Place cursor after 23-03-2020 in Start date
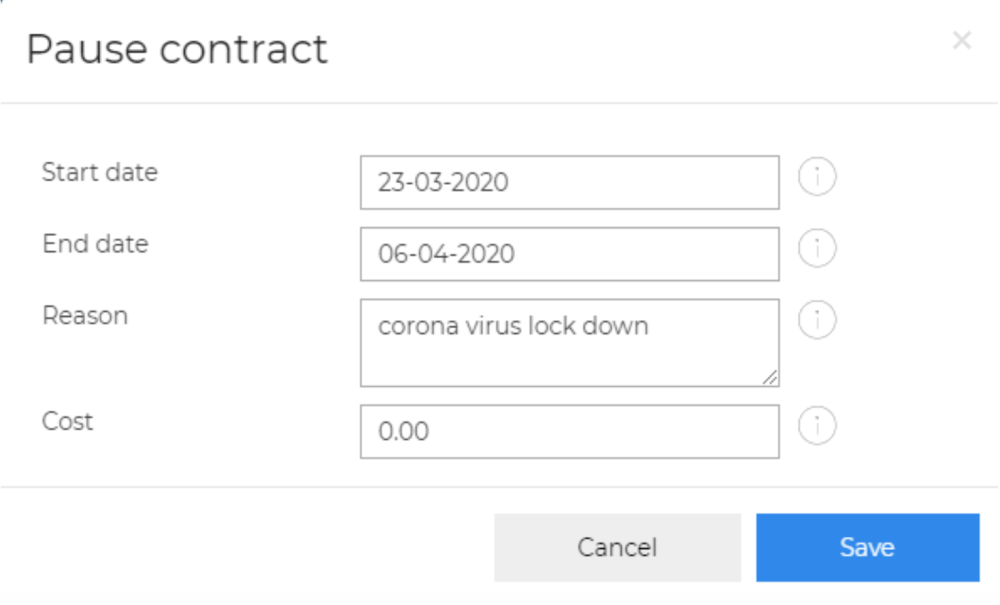 tap(510, 182)
